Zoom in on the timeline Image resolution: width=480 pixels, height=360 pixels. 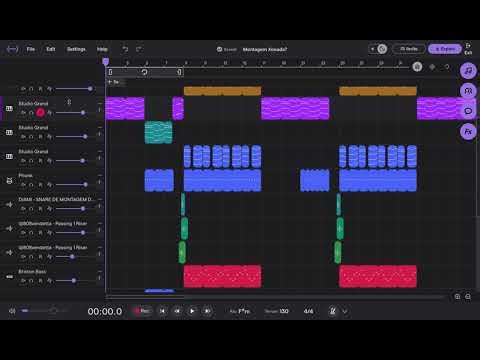point(457,296)
